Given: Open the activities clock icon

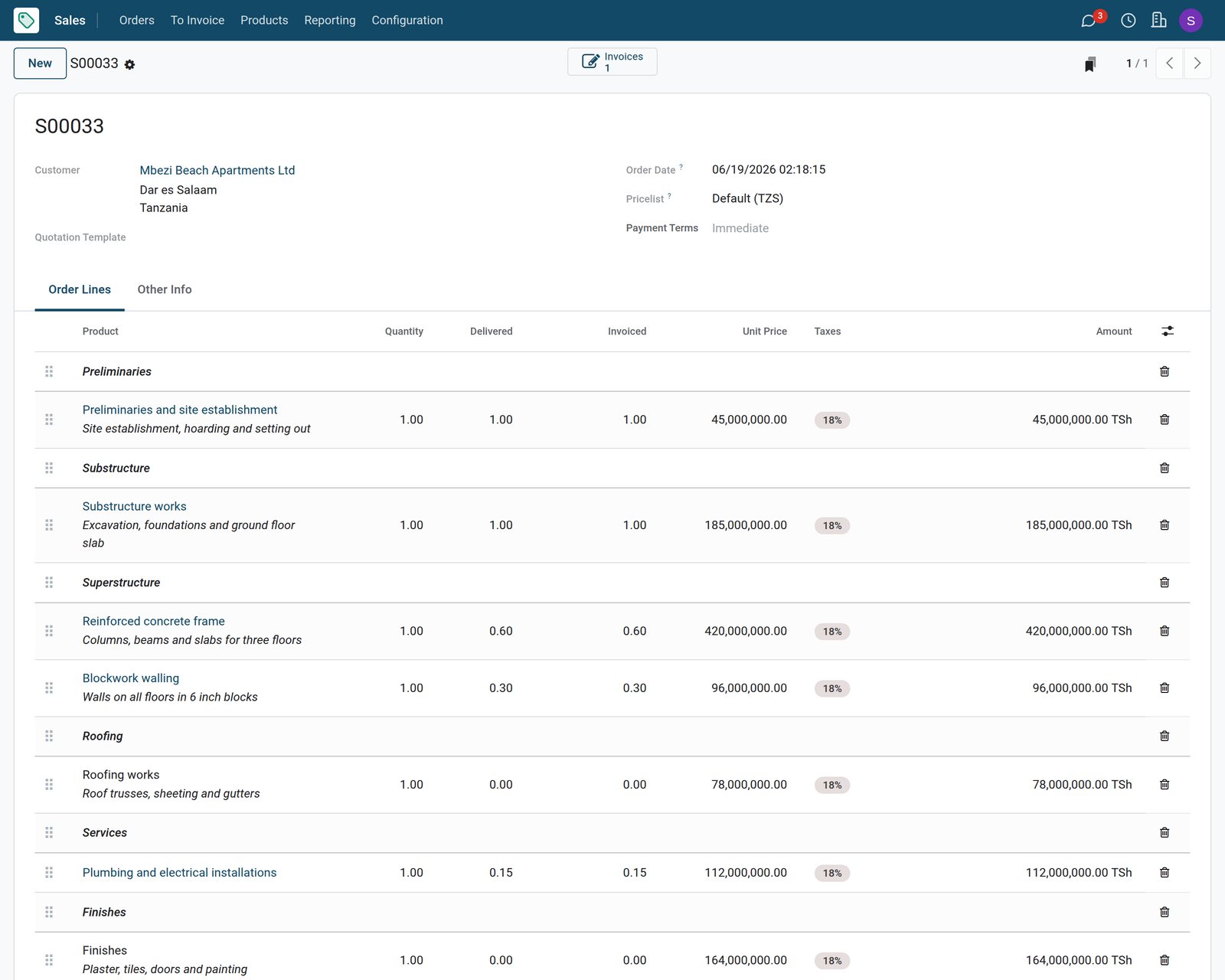Looking at the screenshot, I should pyautogui.click(x=1128, y=21).
